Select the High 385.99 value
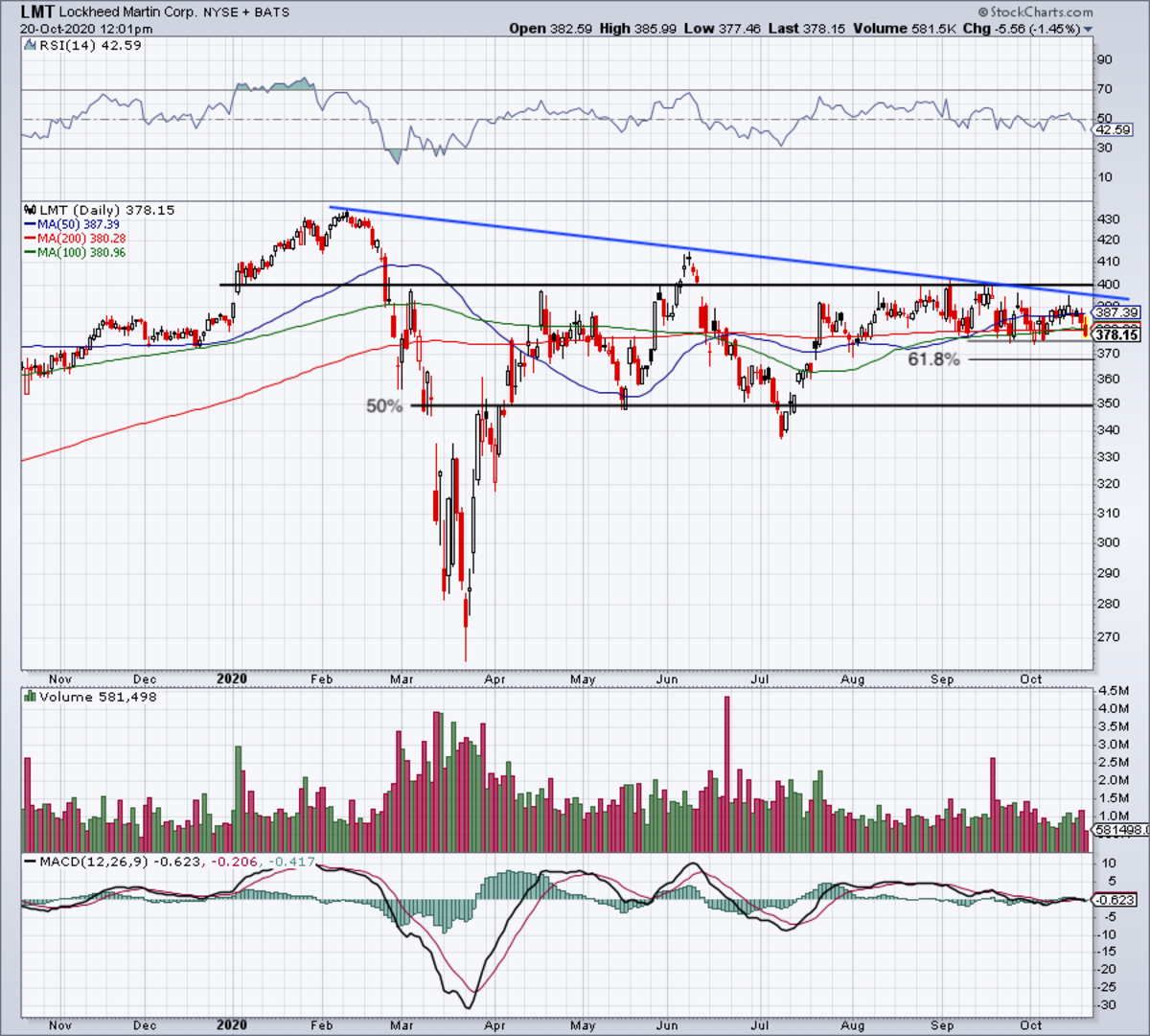The width and height of the screenshot is (1150, 1036). point(638,29)
